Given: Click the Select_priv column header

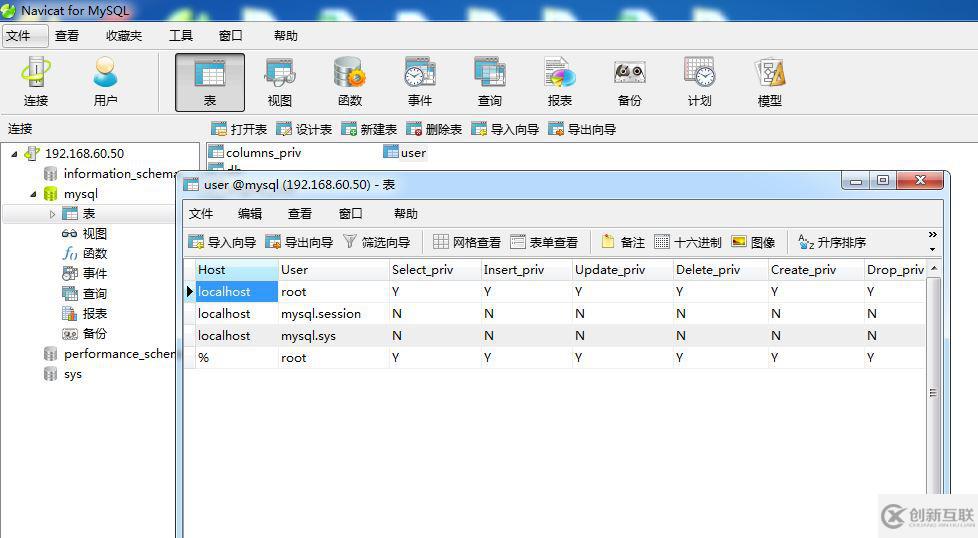Looking at the screenshot, I should 435,270.
